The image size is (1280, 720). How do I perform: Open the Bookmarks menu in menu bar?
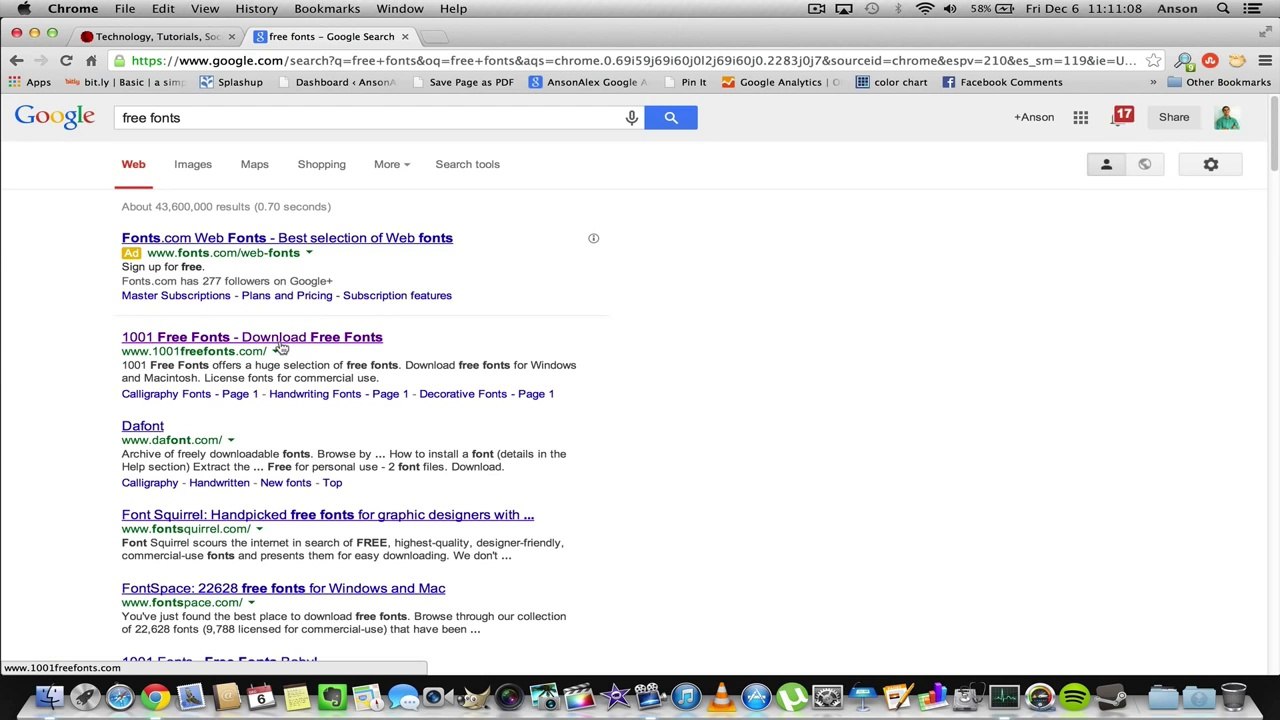click(327, 9)
